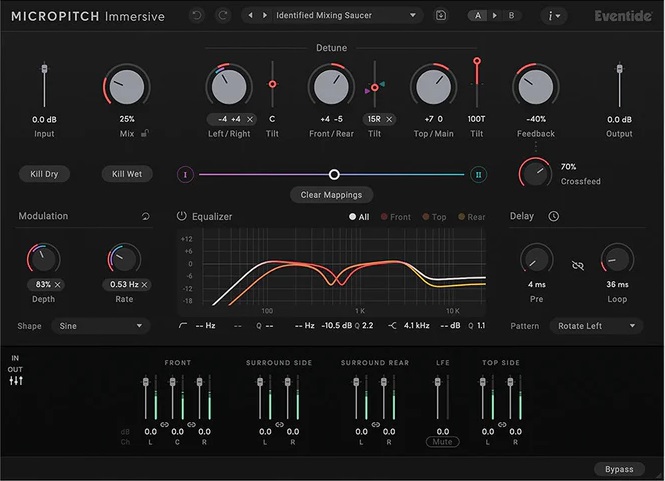The image size is (665, 481).
Task: Click the redo arrow icon
Action: (x=222, y=16)
